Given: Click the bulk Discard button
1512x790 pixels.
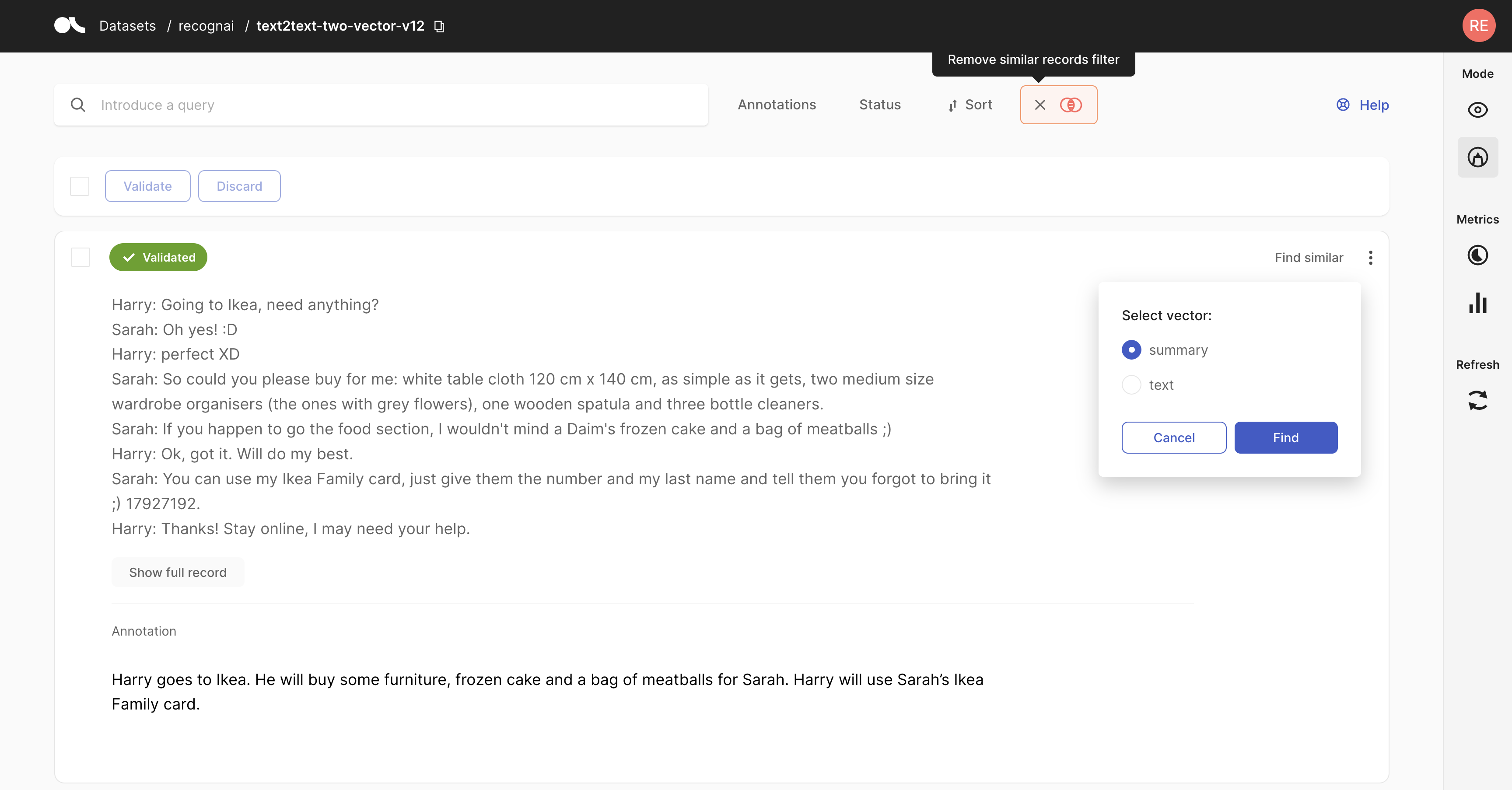Looking at the screenshot, I should point(239,186).
